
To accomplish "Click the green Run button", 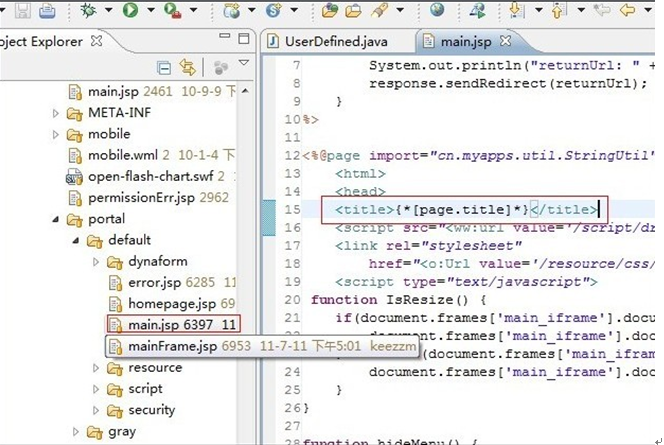I will 130,10.
